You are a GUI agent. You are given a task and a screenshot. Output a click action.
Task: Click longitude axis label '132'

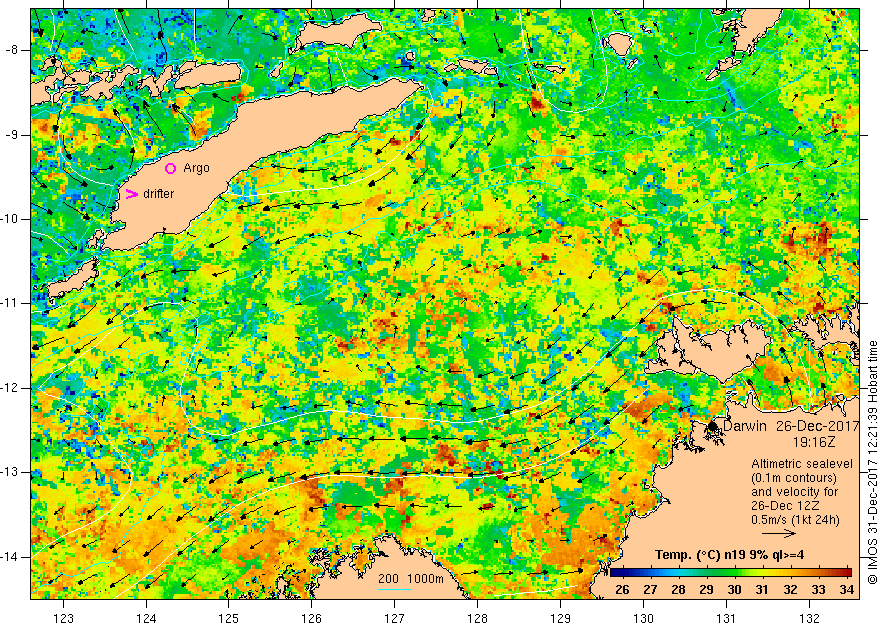[x=809, y=618]
